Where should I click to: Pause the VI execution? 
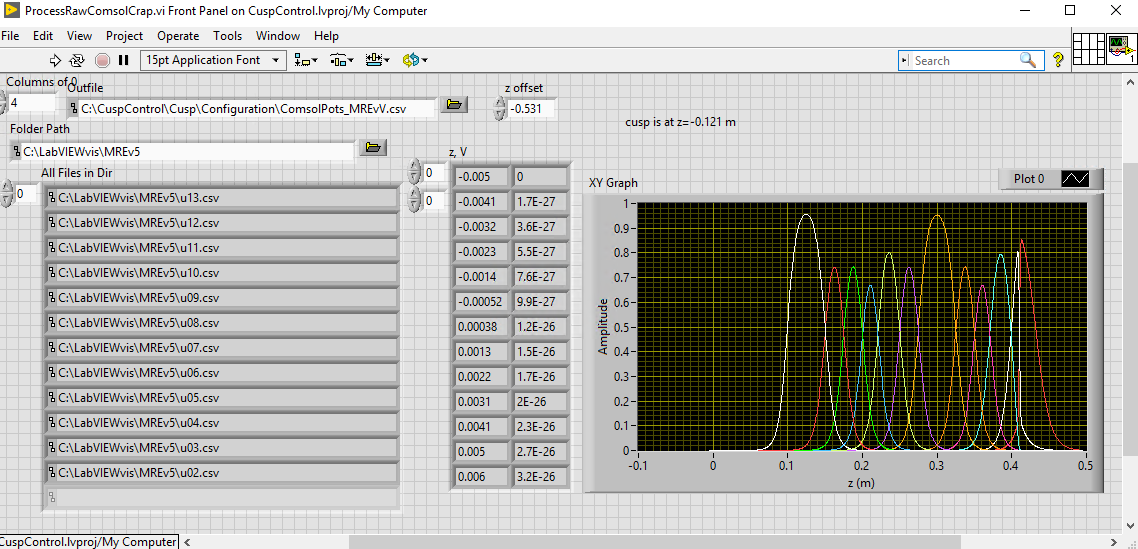pyautogui.click(x=124, y=60)
